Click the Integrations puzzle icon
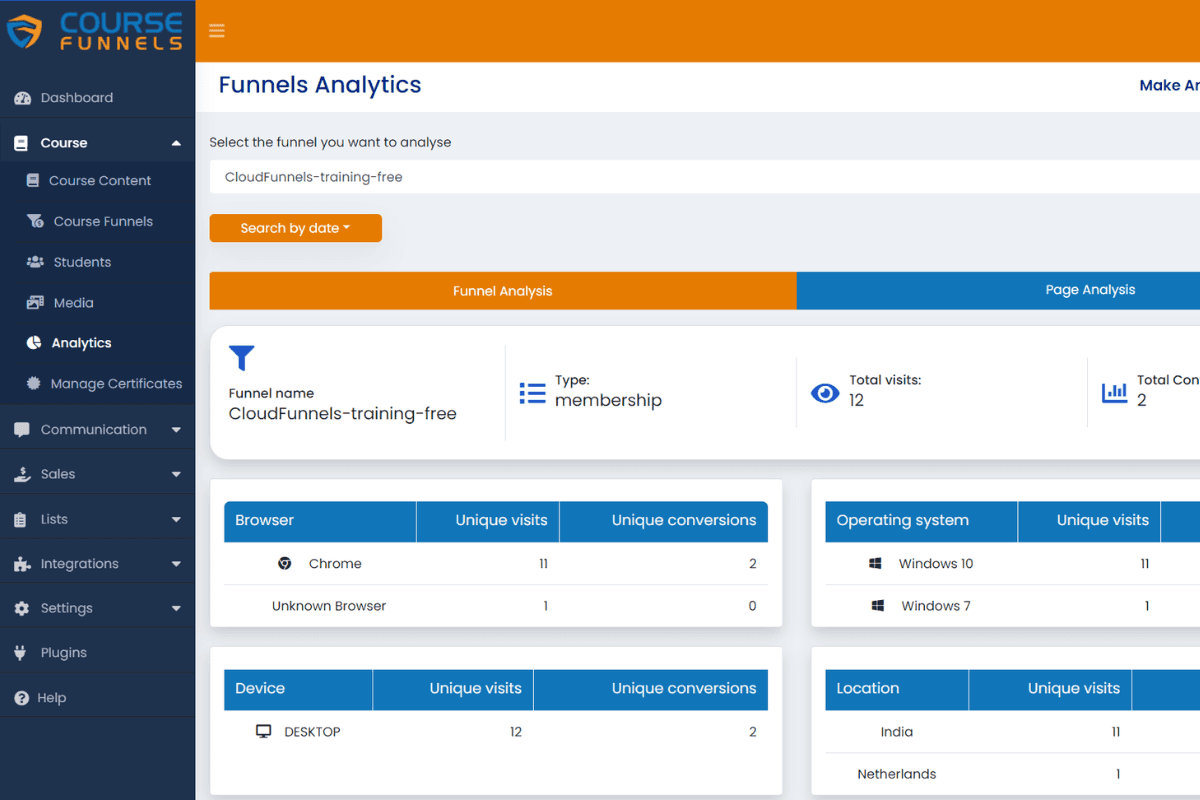This screenshot has height=800, width=1200. (22, 564)
